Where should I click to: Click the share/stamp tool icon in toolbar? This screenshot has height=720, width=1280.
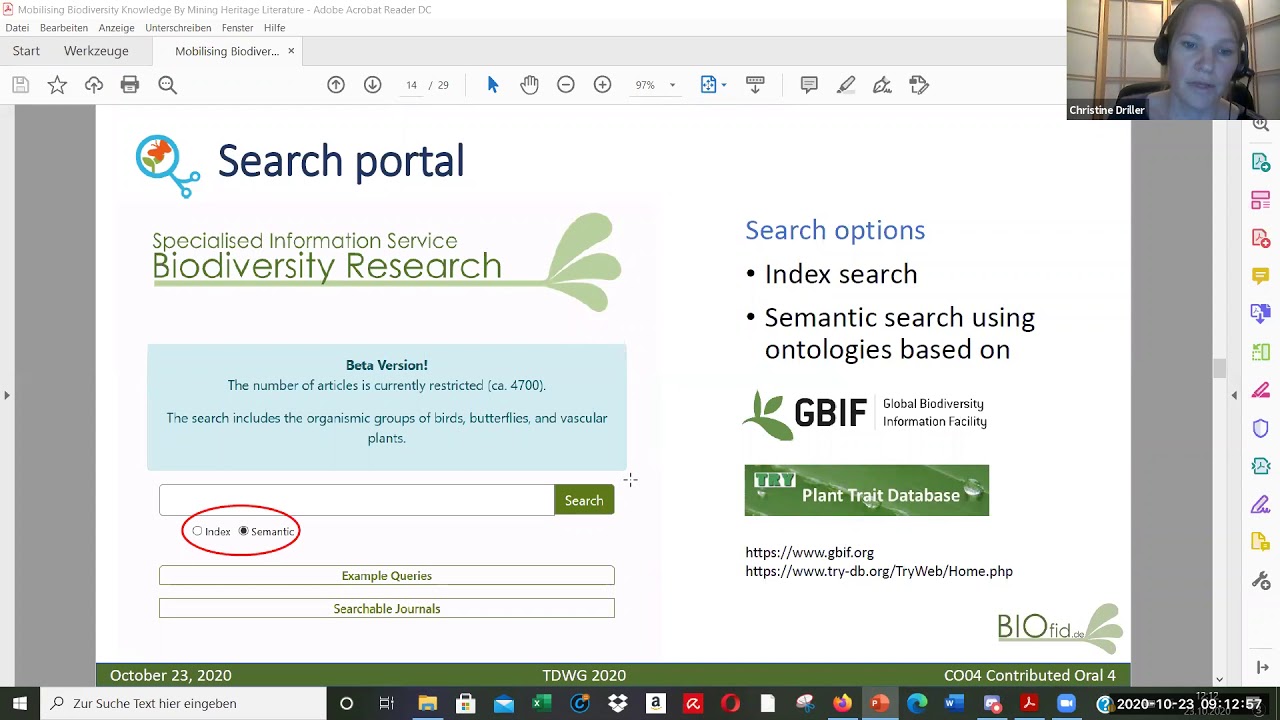click(919, 85)
